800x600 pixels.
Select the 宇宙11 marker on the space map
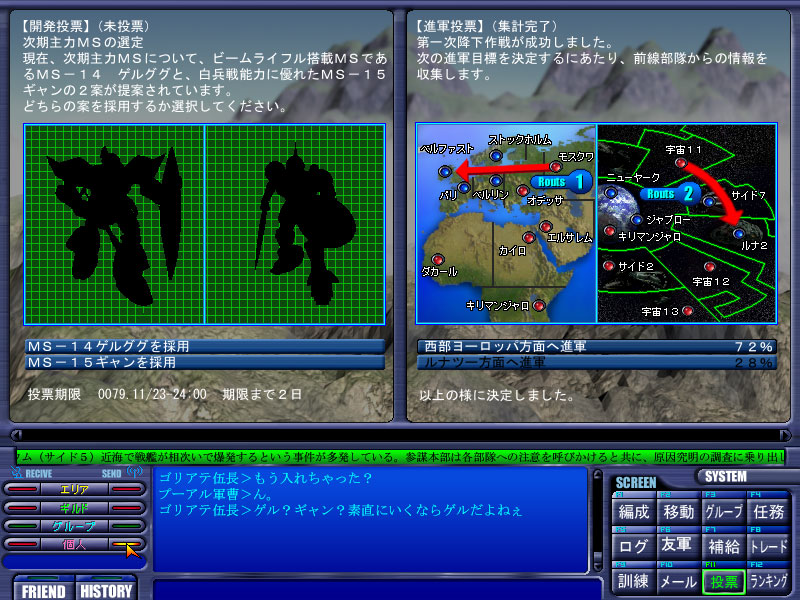(681, 163)
